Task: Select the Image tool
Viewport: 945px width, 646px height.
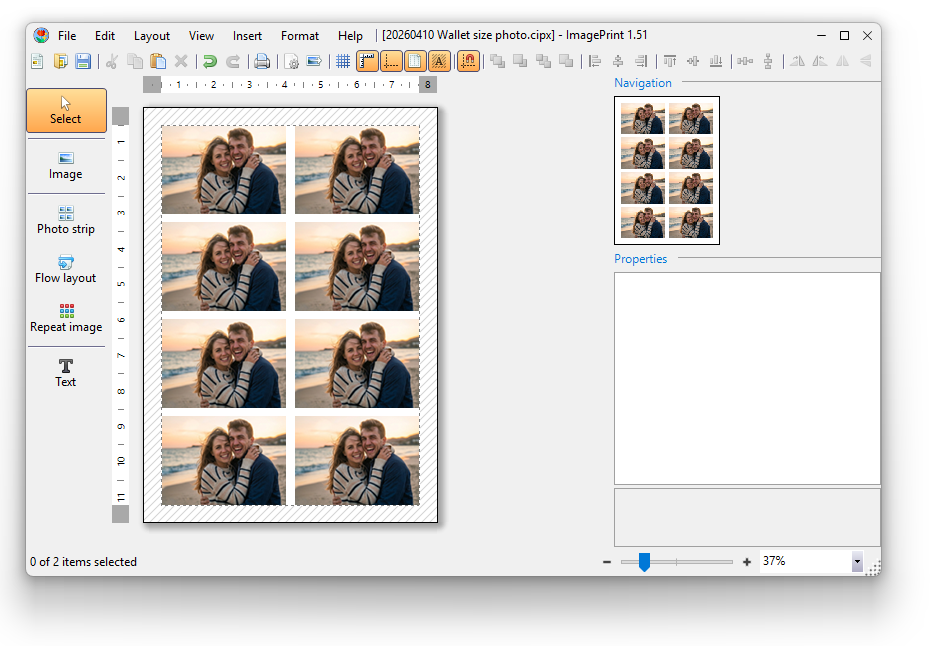Action: point(65,165)
